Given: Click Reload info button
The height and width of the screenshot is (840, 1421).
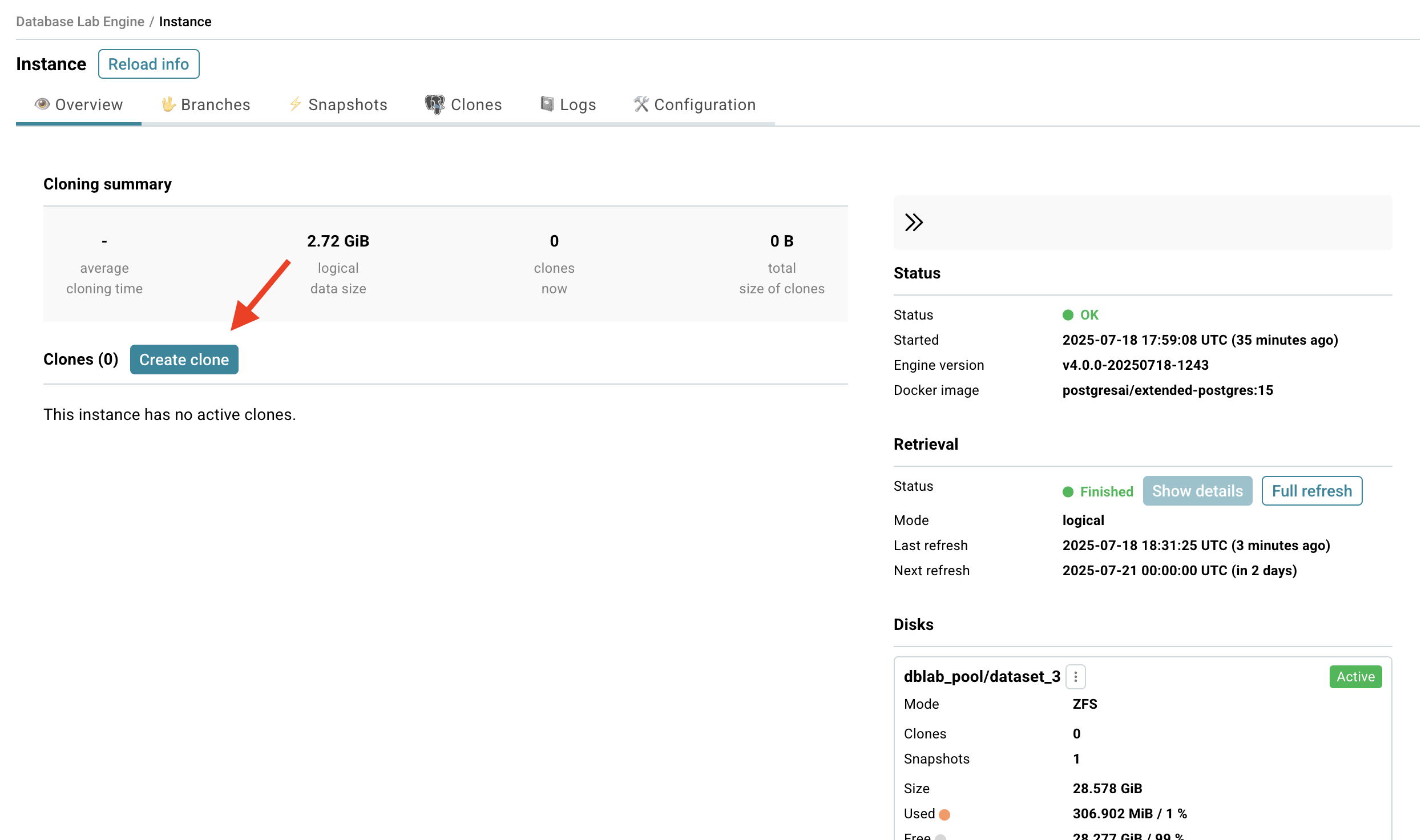Looking at the screenshot, I should tap(148, 64).
